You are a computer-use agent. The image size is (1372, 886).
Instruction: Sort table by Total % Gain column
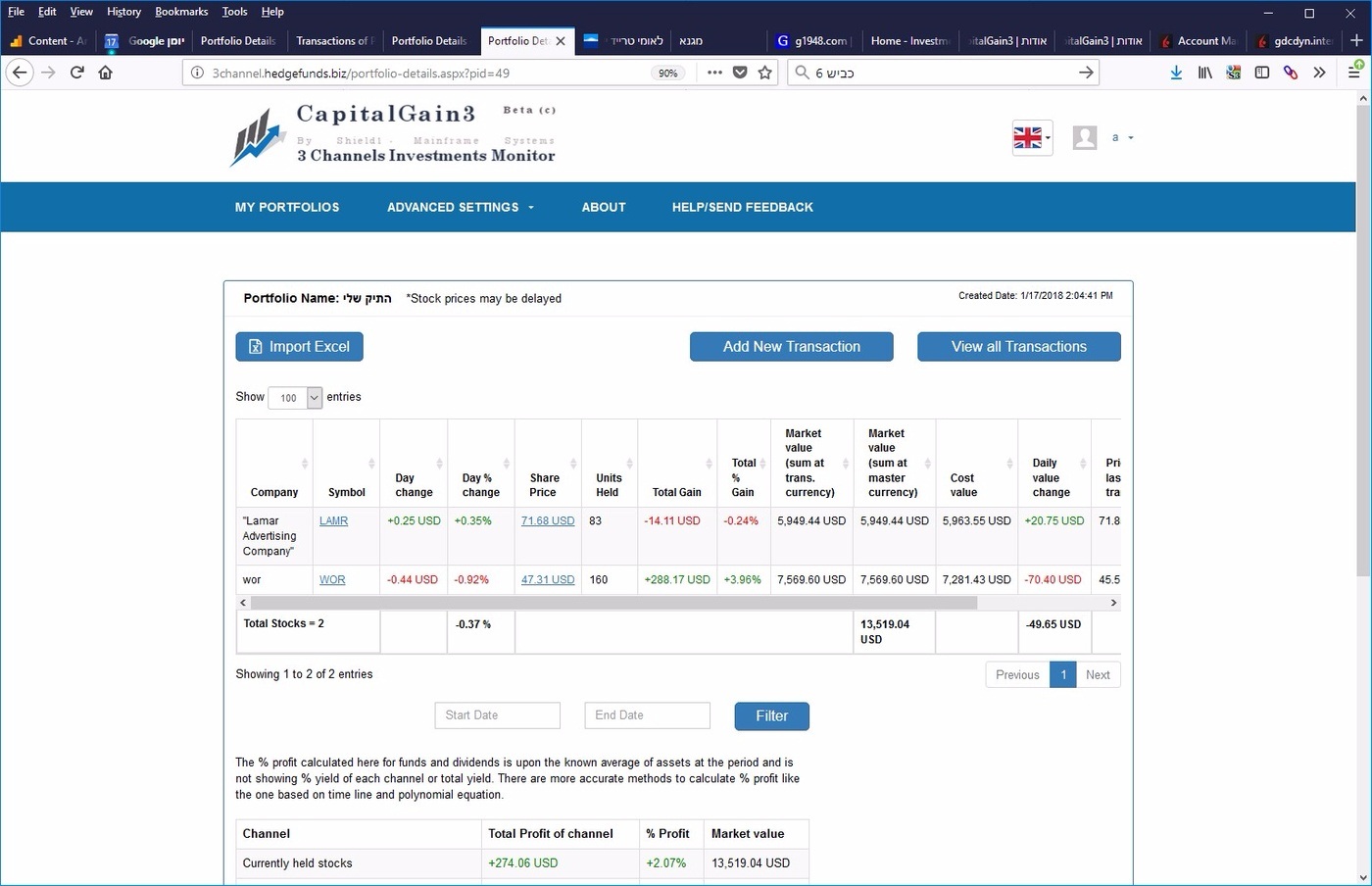(x=744, y=463)
